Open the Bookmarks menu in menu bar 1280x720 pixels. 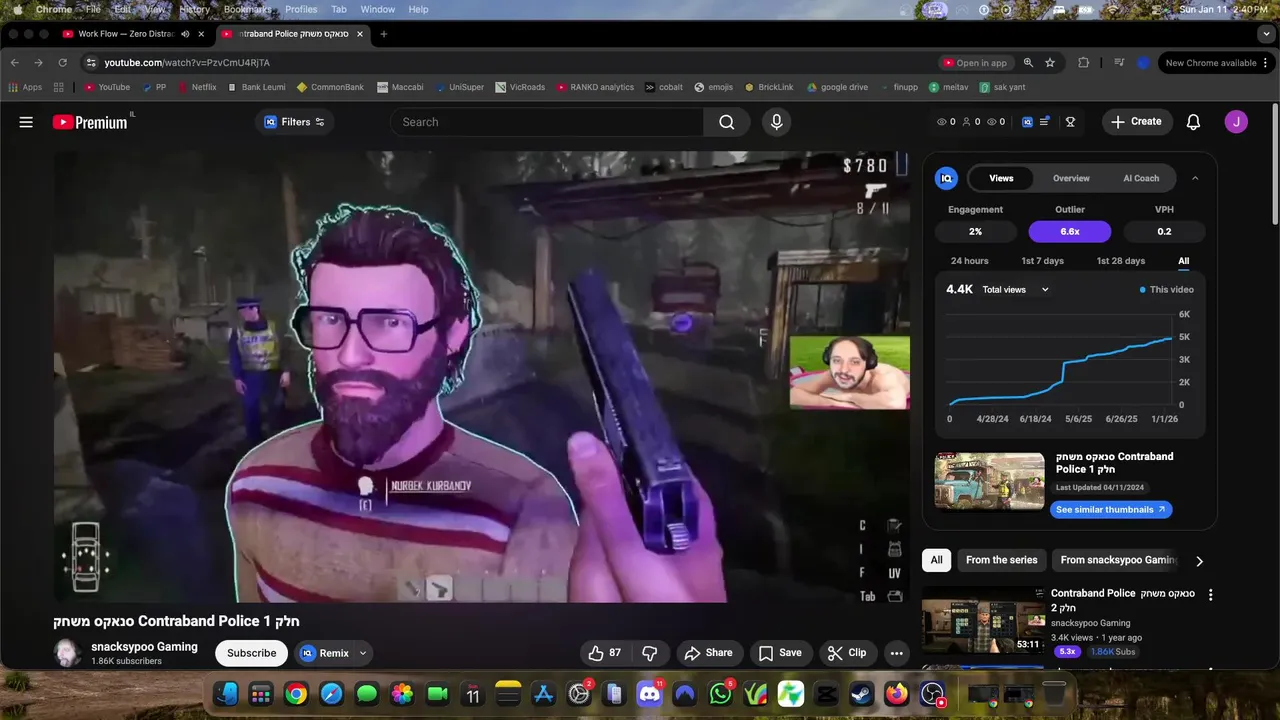247,9
